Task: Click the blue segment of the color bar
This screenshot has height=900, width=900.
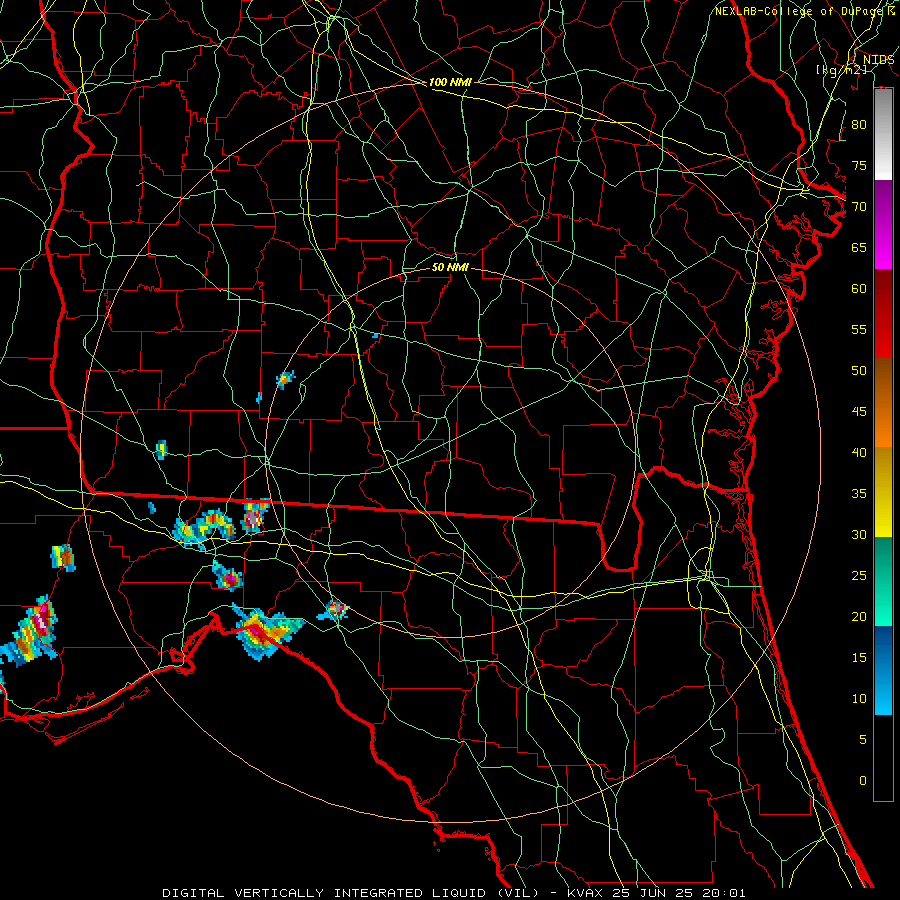Action: (883, 670)
